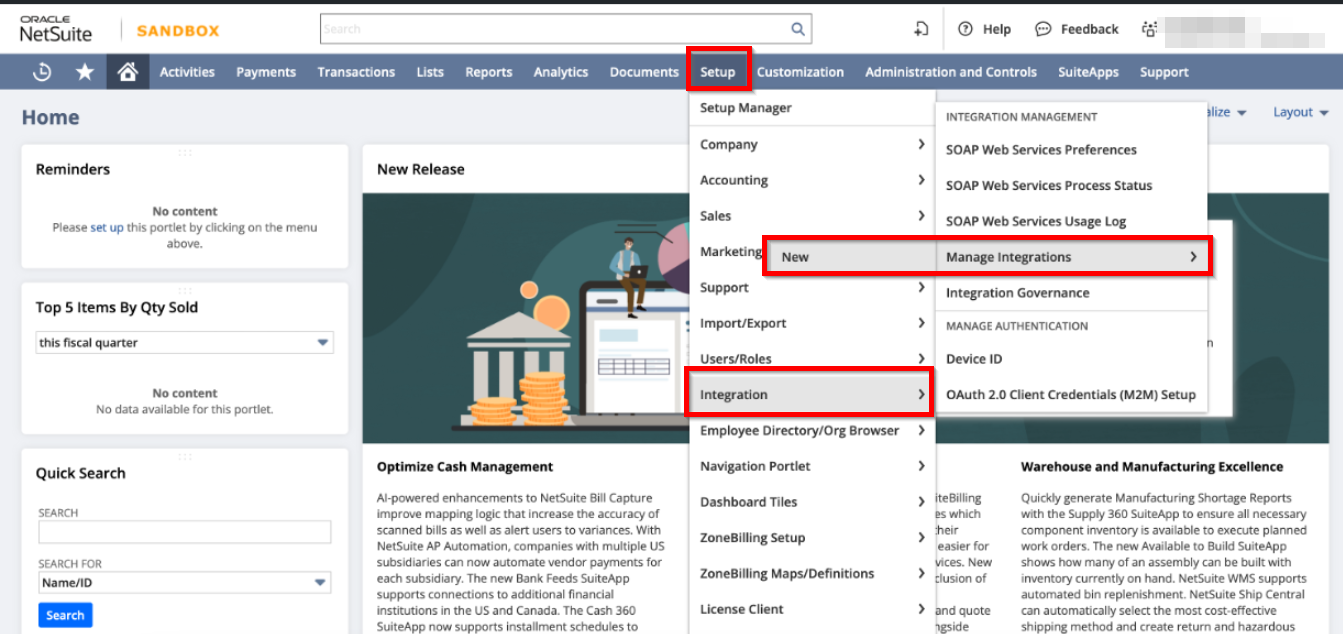This screenshot has height=634, width=1343.
Task: Select OAuth 2.0 Client Credentials (M2M) Setup
Action: [1071, 395]
